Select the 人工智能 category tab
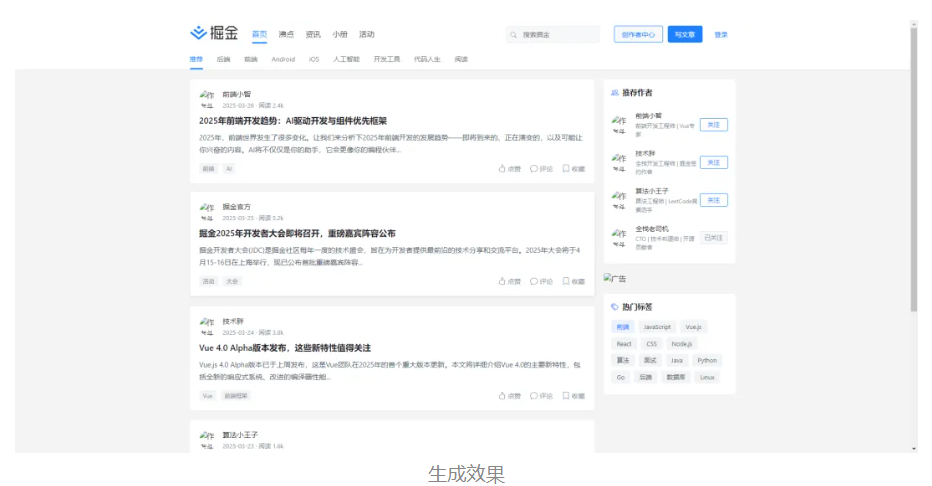This screenshot has width=932, height=486. click(x=346, y=59)
